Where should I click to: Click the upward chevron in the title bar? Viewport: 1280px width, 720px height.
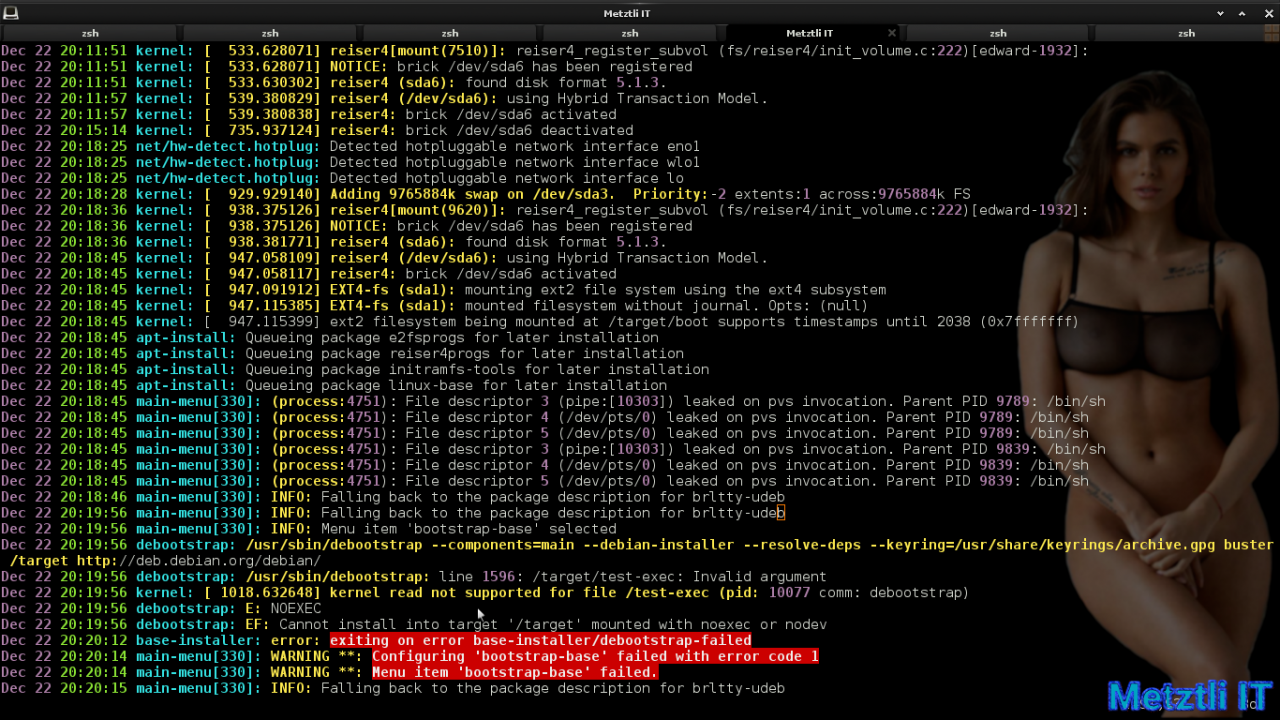pyautogui.click(x=1243, y=13)
